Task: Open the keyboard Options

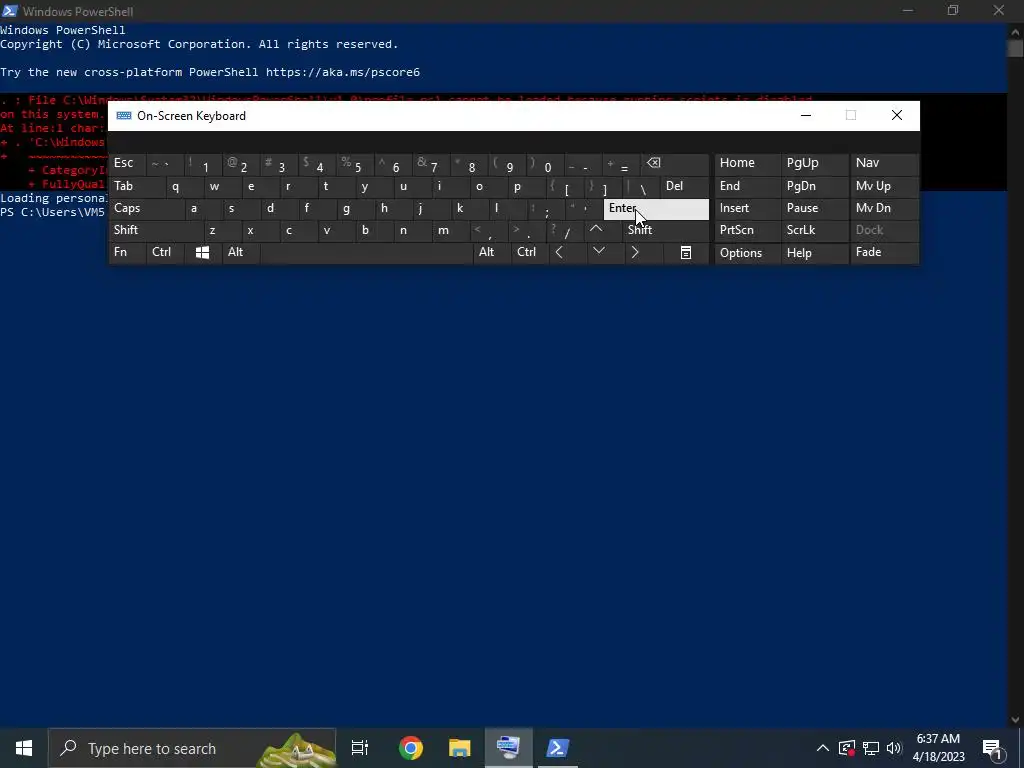Action: click(x=748, y=253)
